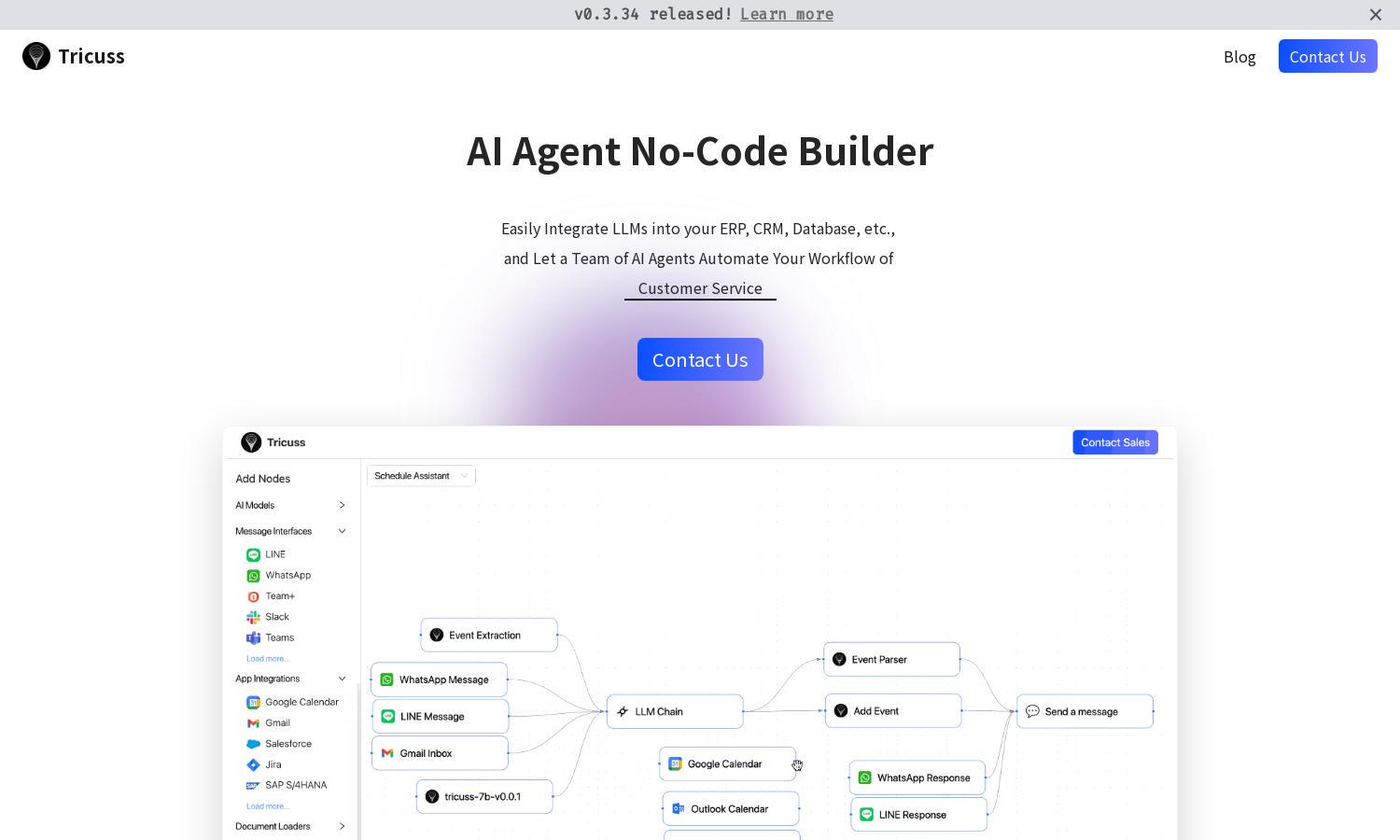This screenshot has width=1400, height=840.
Task: Open the Learn more release link
Action: (x=787, y=14)
